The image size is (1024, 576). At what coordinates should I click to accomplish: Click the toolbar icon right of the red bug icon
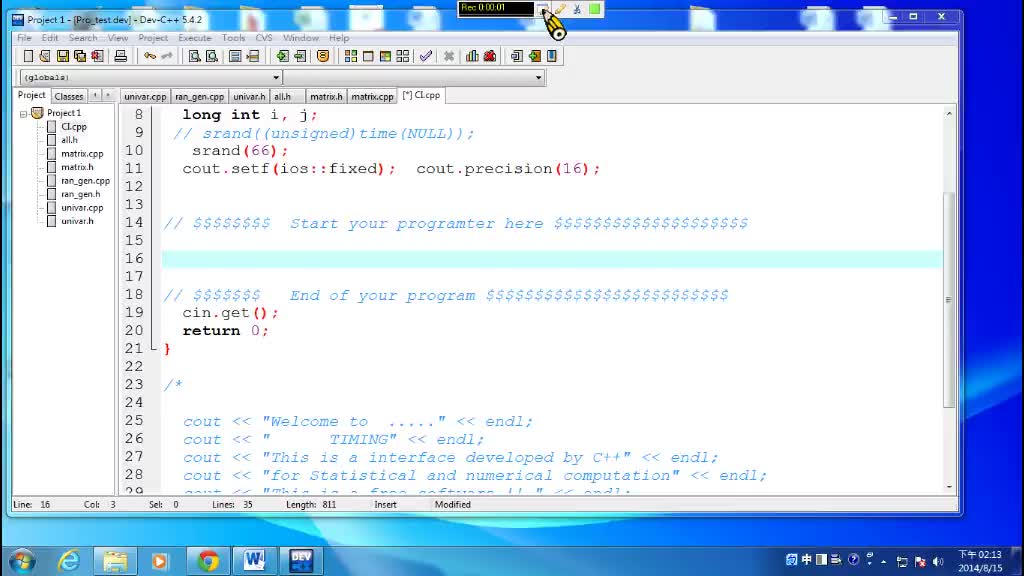click(x=517, y=56)
